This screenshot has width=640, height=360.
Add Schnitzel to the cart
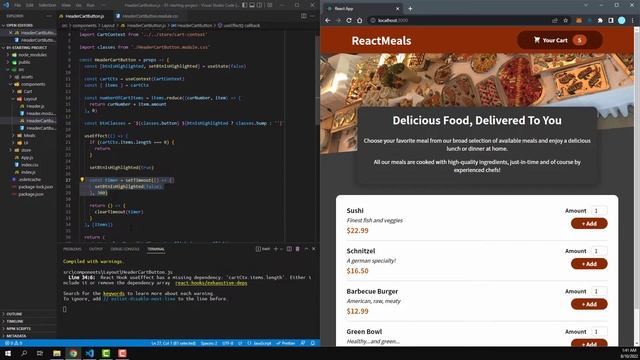coord(589,264)
